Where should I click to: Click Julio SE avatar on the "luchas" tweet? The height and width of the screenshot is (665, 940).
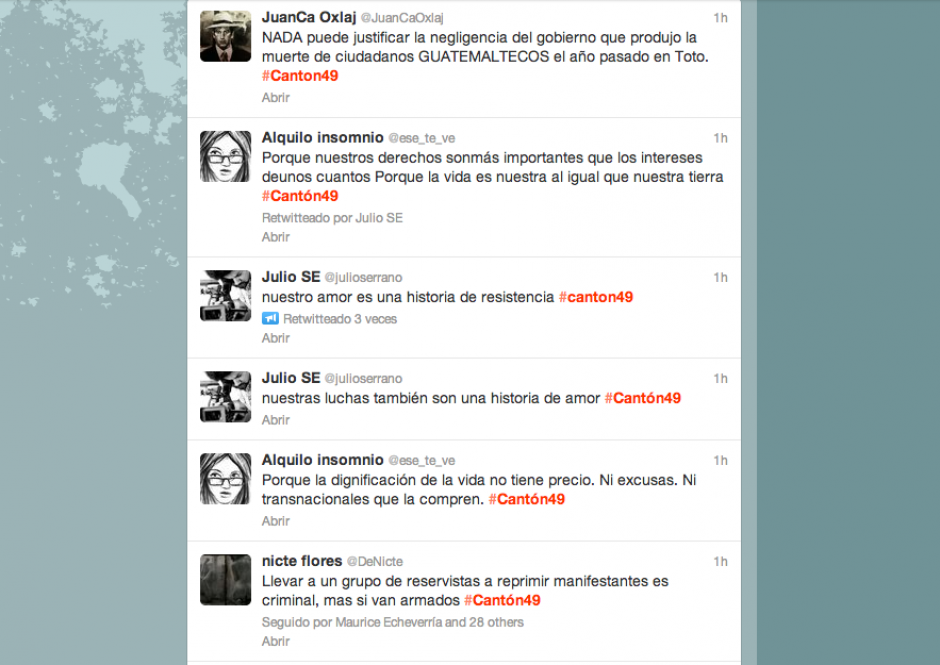coord(225,397)
